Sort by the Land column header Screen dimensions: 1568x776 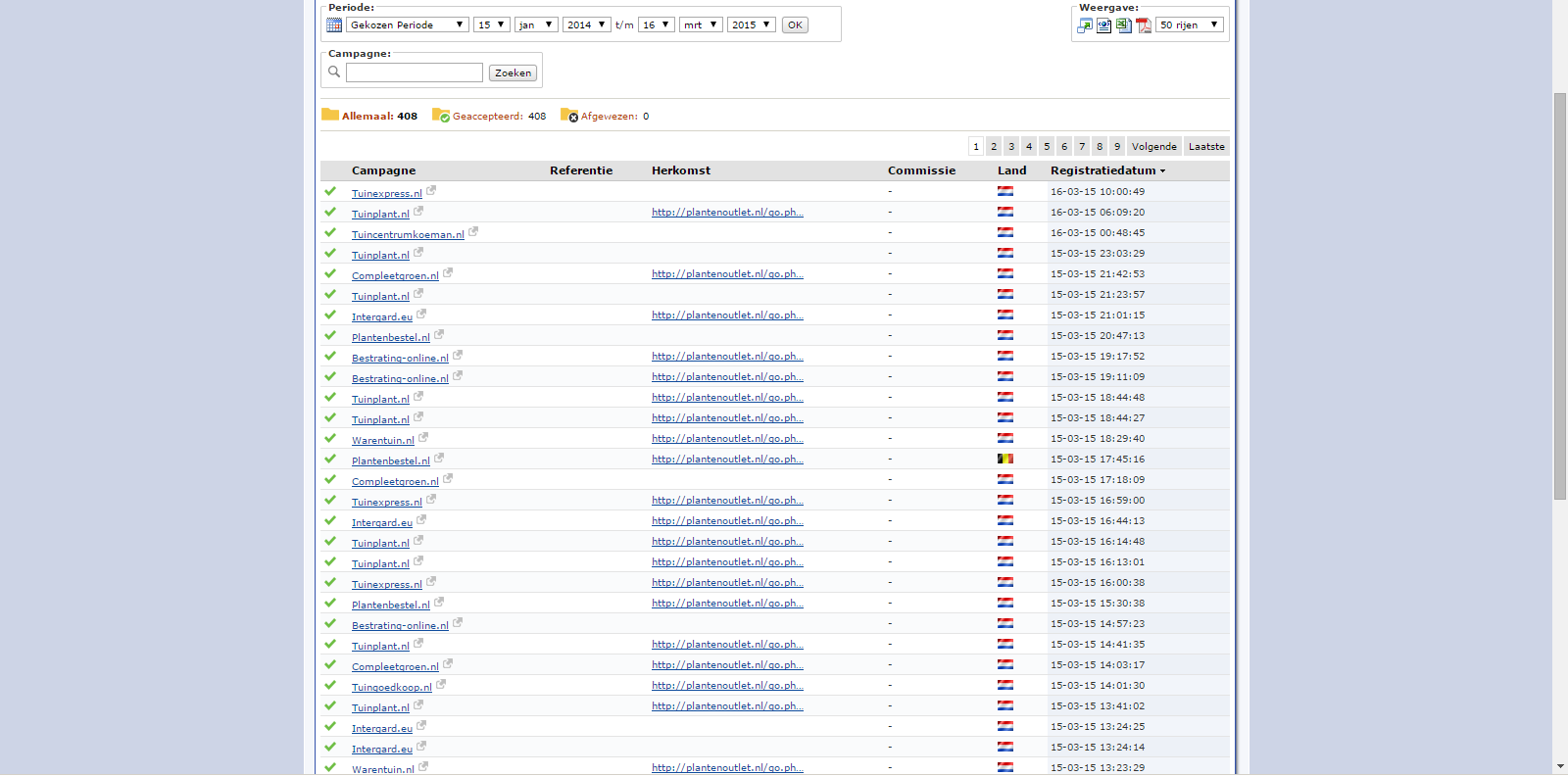pos(1012,170)
